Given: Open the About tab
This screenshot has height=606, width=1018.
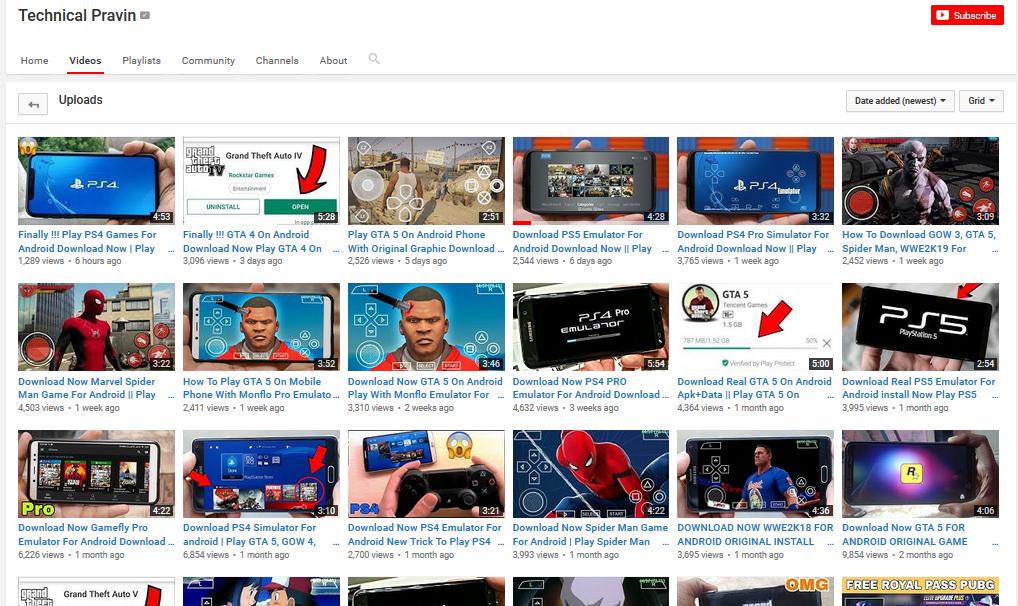Looking at the screenshot, I should tap(333, 60).
